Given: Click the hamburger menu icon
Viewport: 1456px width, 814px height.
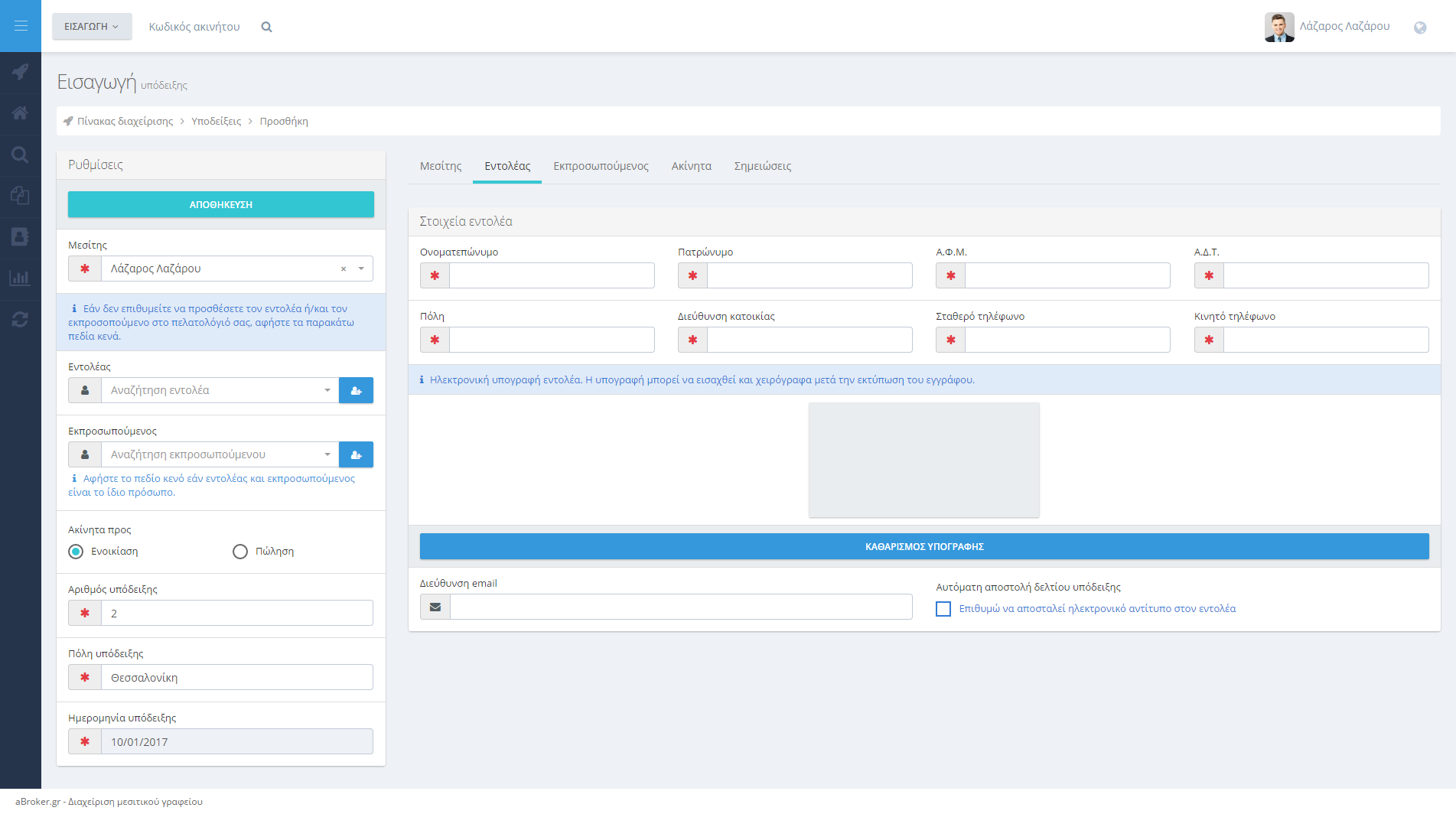Looking at the screenshot, I should 21,26.
